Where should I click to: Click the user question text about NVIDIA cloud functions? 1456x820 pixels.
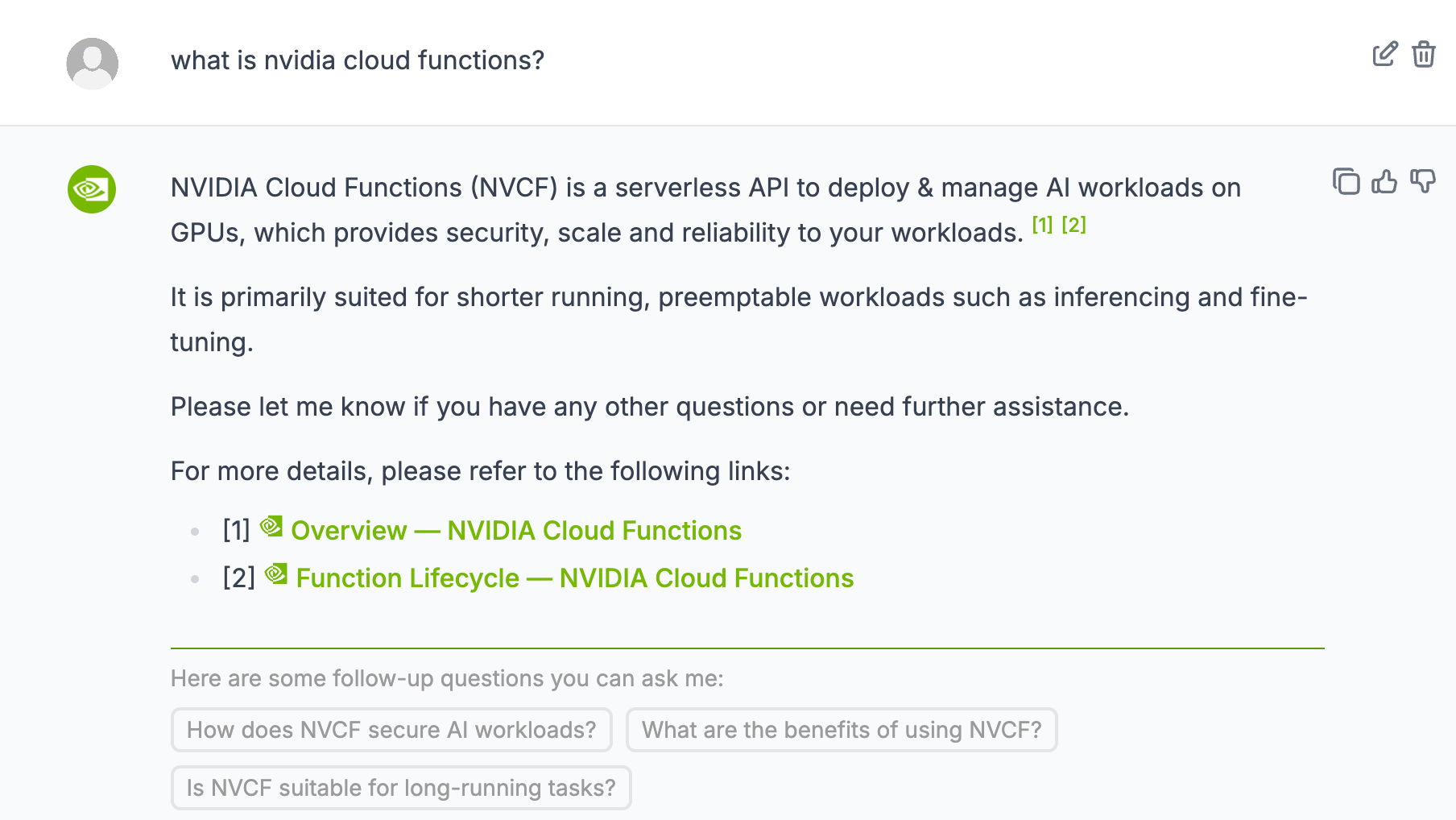(x=358, y=60)
